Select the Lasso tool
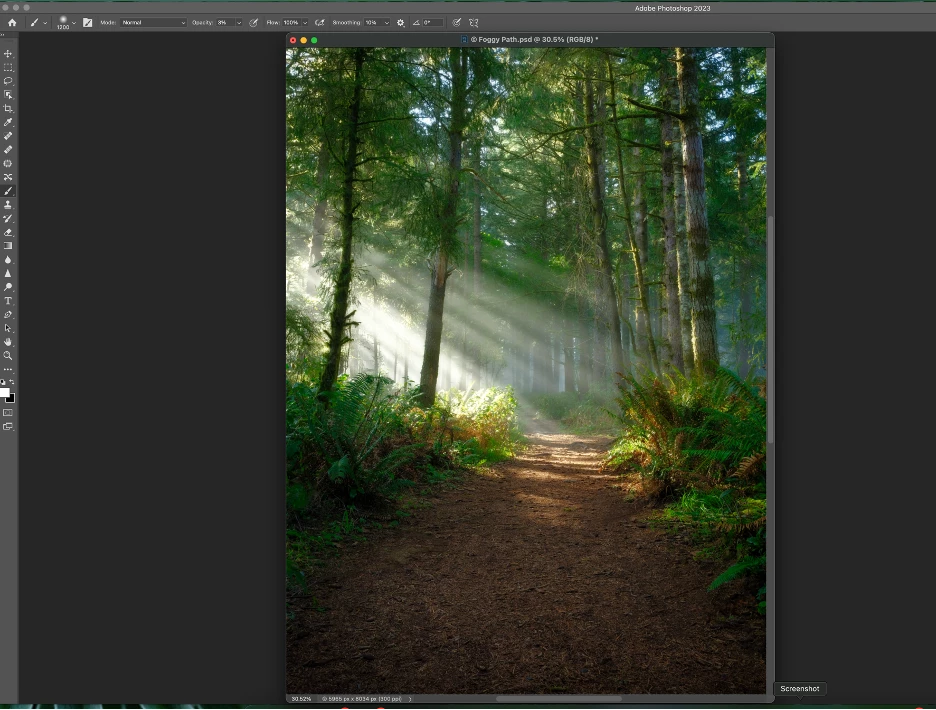This screenshot has width=936, height=710. pyautogui.click(x=8, y=81)
